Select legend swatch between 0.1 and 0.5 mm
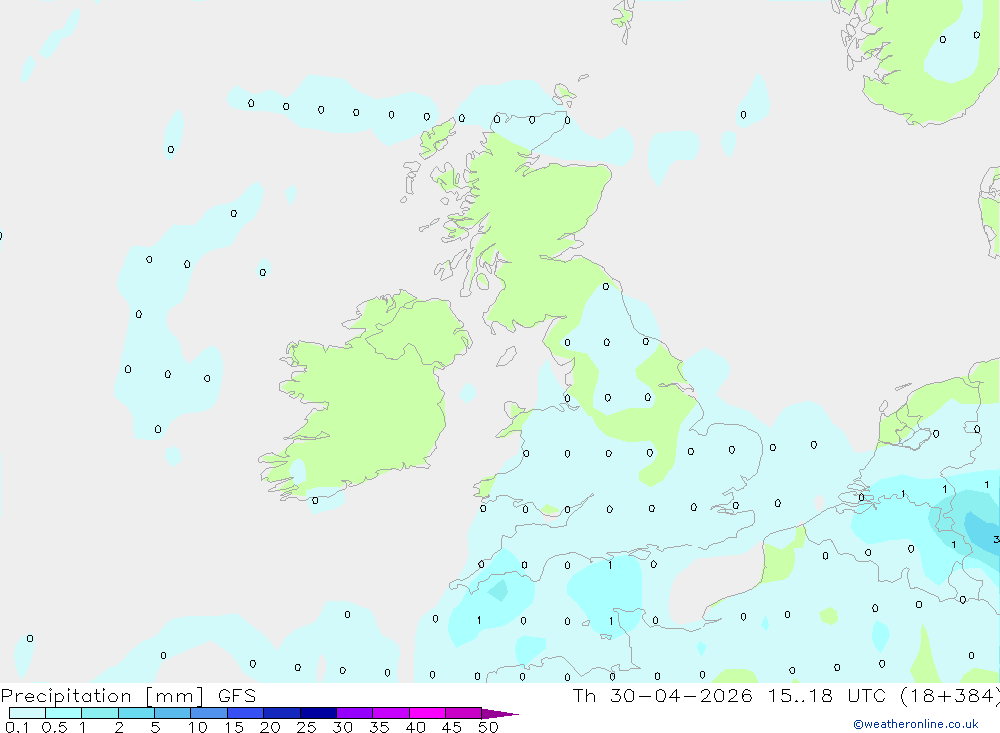The image size is (1000, 733). click(27, 713)
